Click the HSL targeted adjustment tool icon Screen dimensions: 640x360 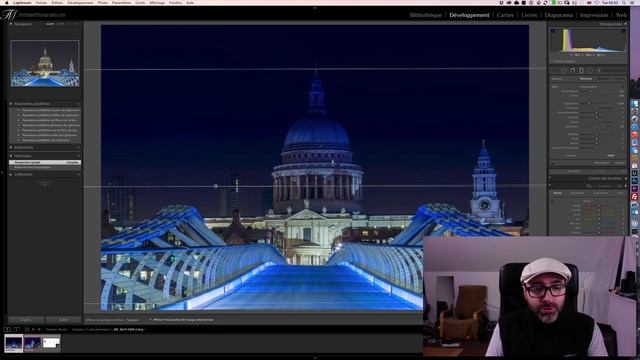point(553,200)
